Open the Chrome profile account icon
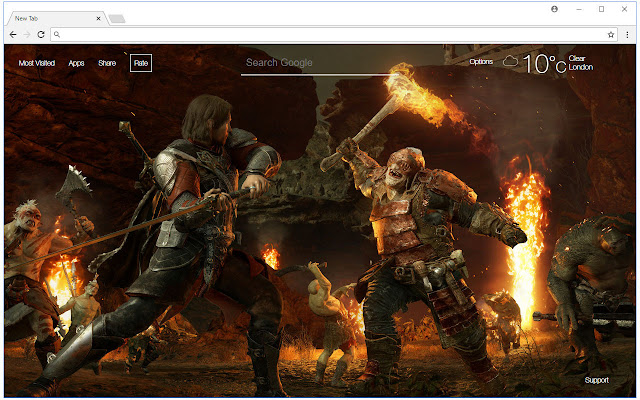Image resolution: width=640 pixels, height=400 pixels. tap(554, 9)
